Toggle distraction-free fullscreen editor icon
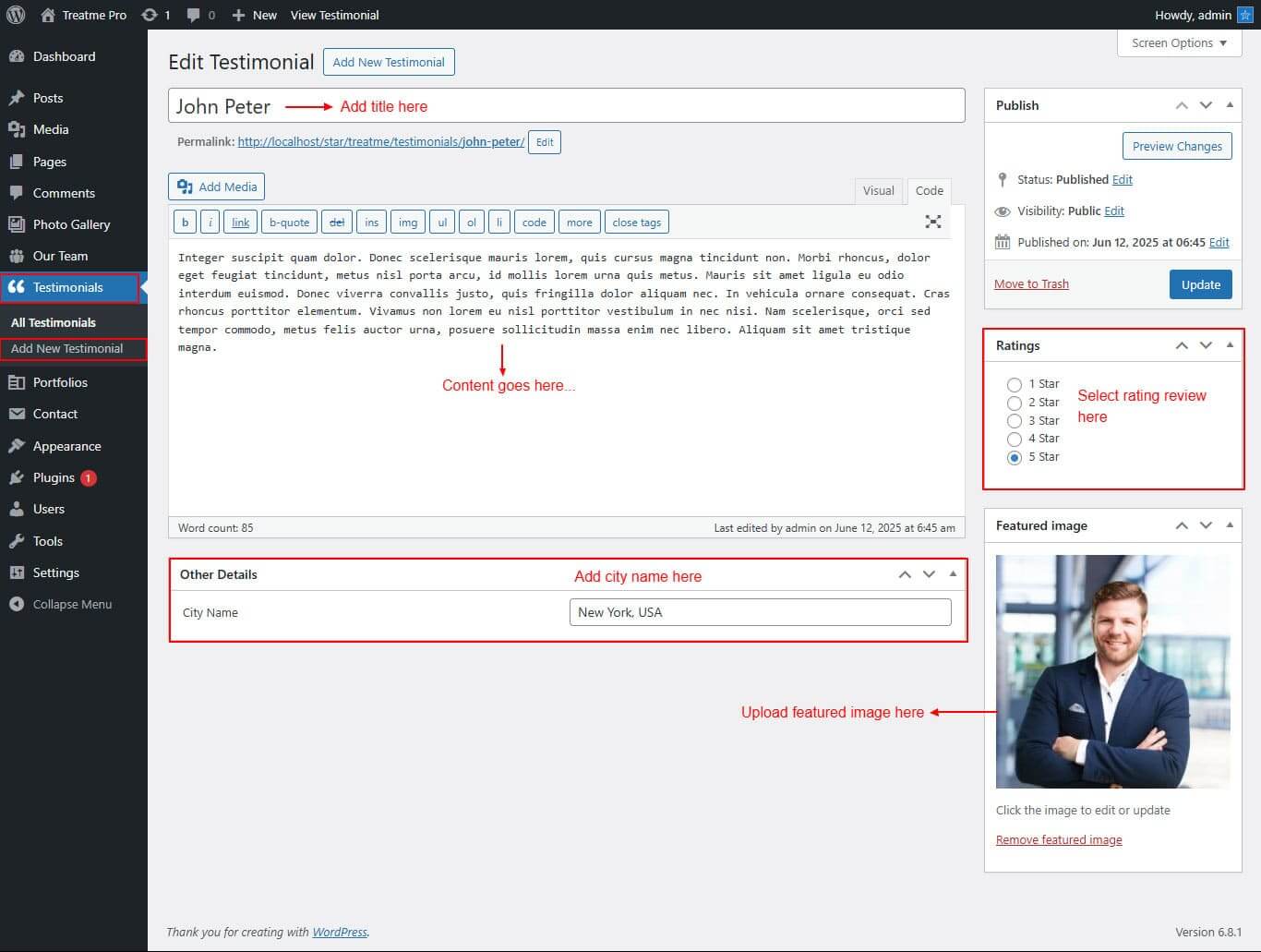The height and width of the screenshot is (952, 1261). pos(933,222)
